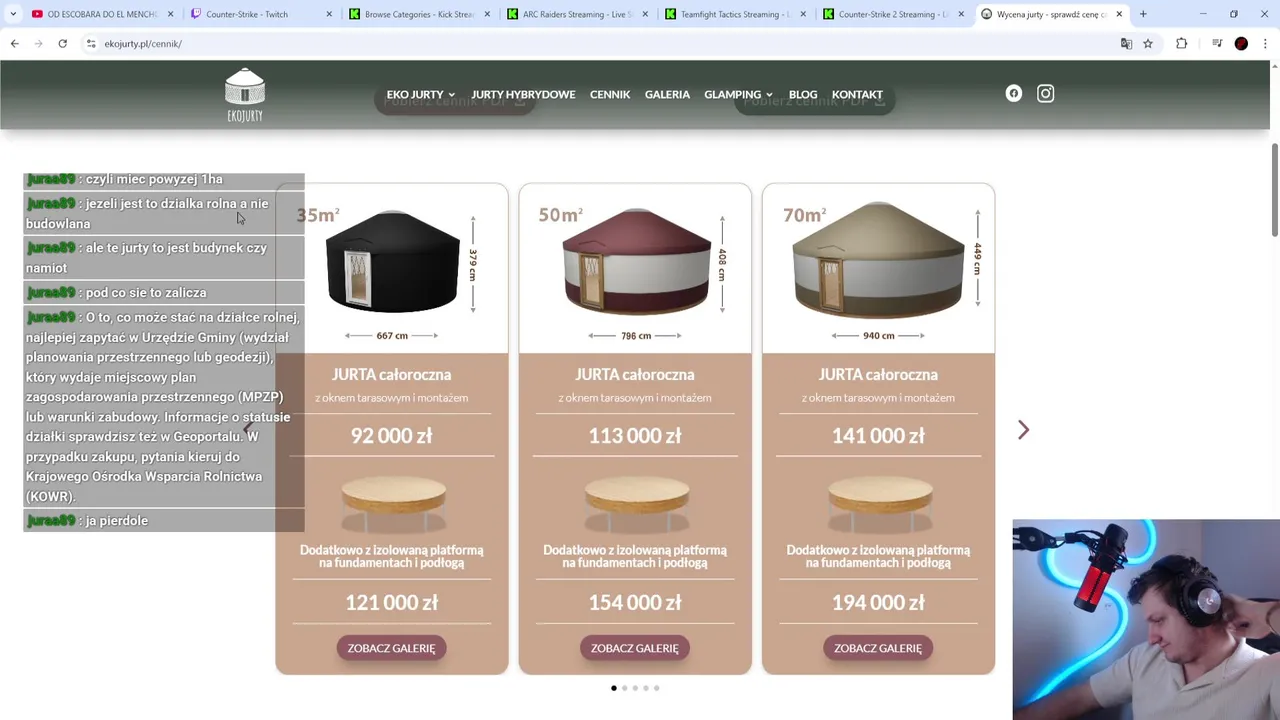Reload the page with browser refresh icon
1280x720 pixels.
[x=62, y=43]
